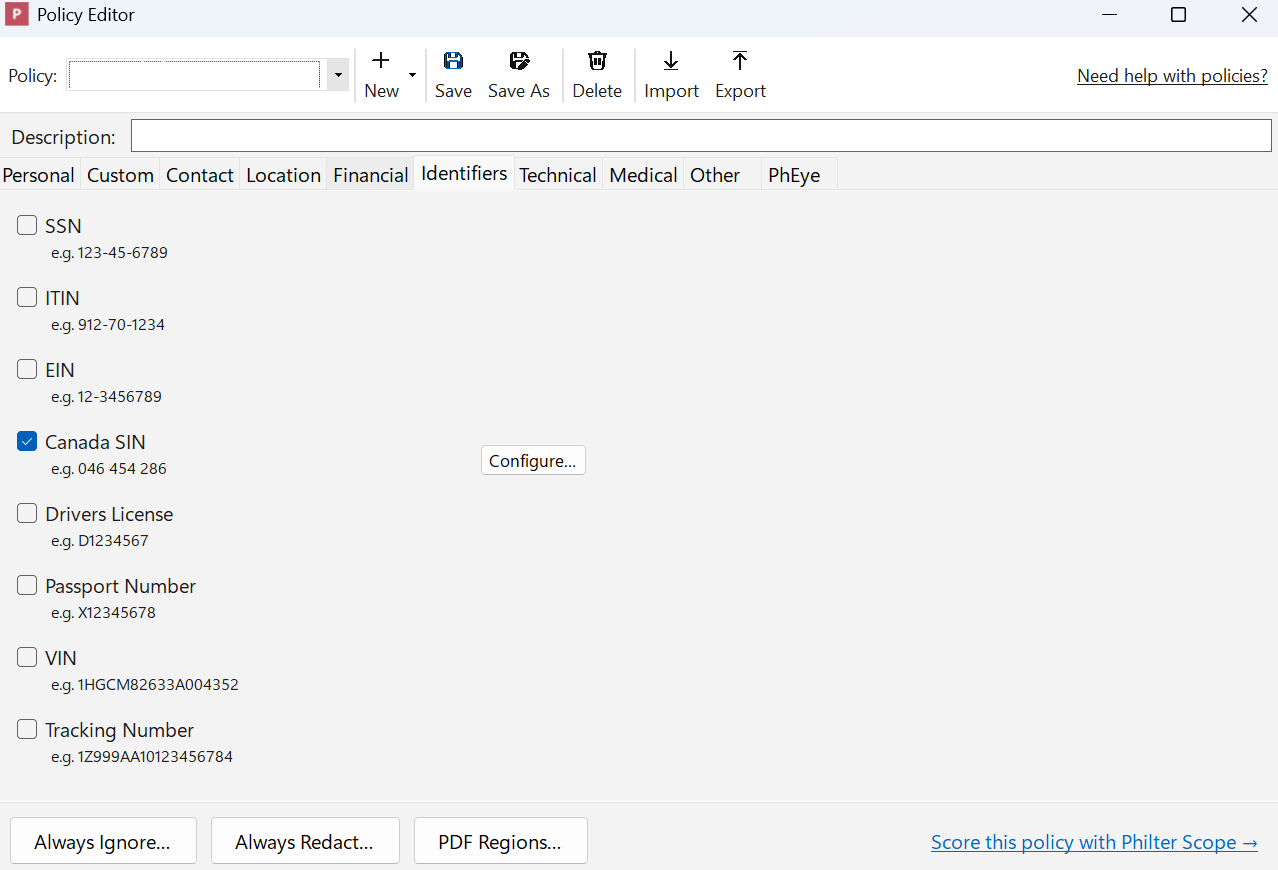
Task: Click the example text D1234567
Action: [x=113, y=541]
